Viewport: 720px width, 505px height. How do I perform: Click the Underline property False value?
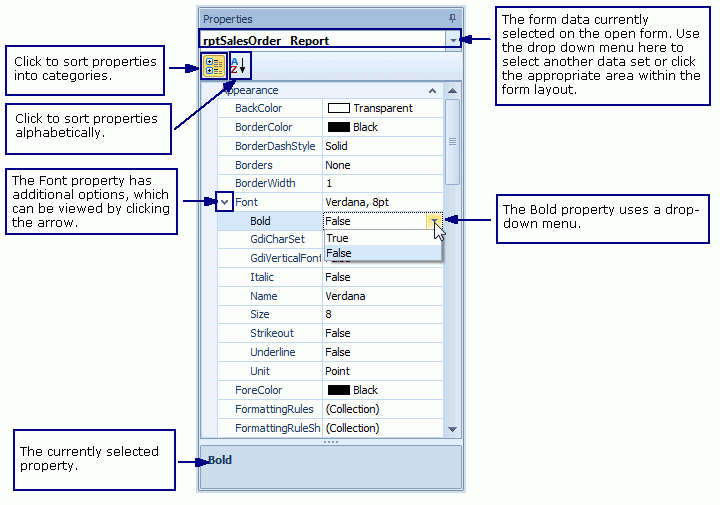338,352
